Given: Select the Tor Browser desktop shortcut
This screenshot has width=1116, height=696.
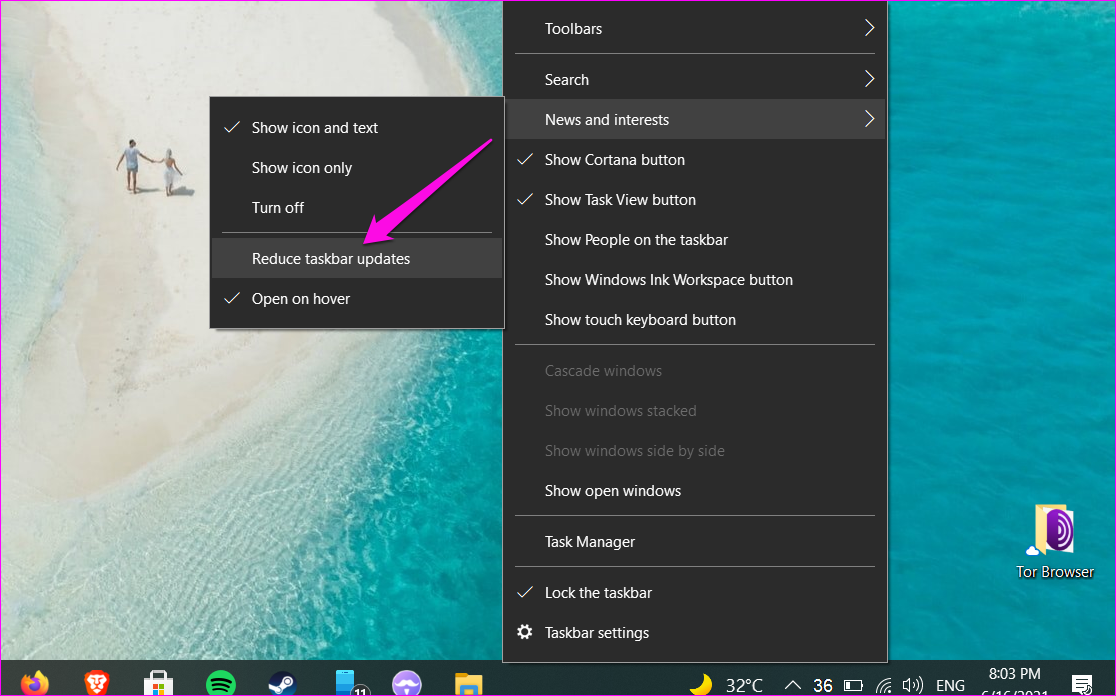Looking at the screenshot, I should (1054, 542).
